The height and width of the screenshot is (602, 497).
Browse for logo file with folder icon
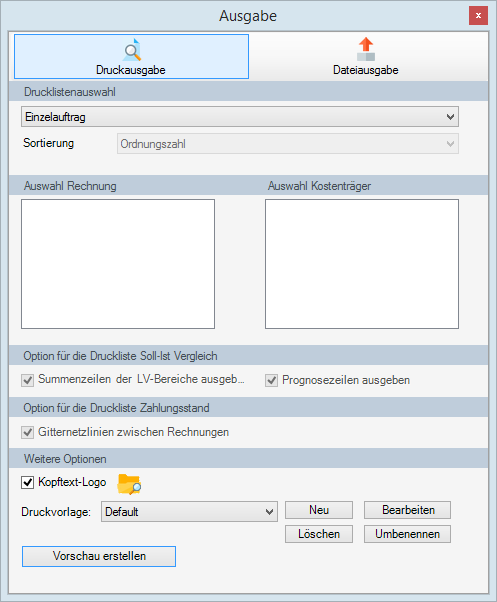point(129,484)
